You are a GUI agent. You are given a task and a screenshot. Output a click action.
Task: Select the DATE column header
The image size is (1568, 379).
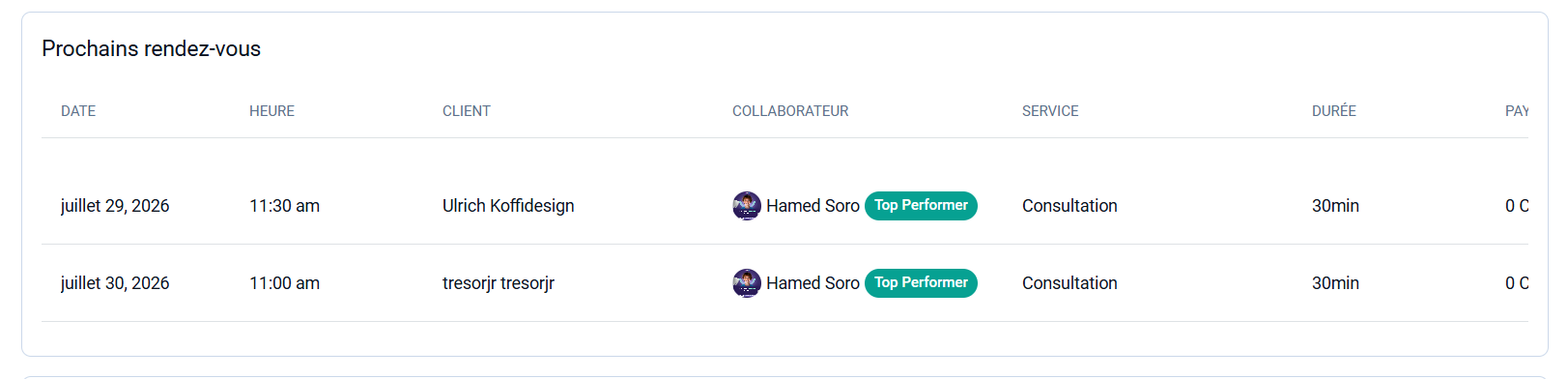pyautogui.click(x=78, y=111)
